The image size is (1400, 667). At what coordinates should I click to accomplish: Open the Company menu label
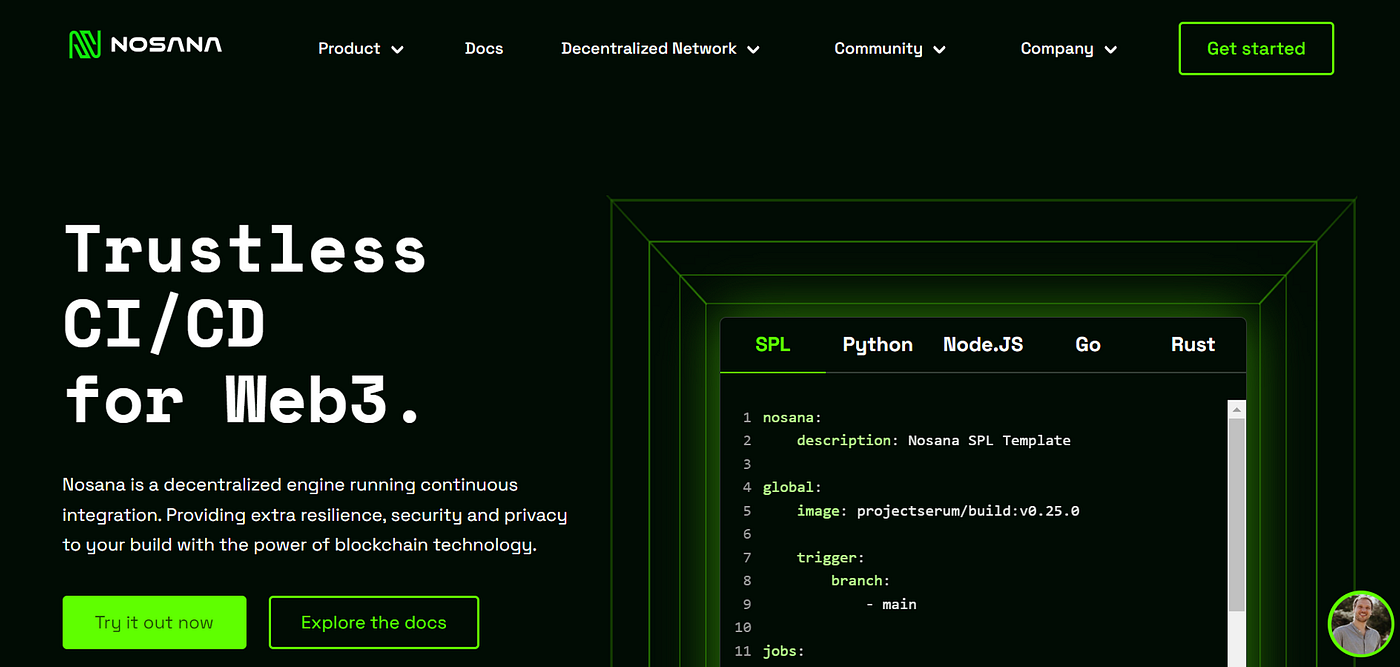[x=1057, y=48]
